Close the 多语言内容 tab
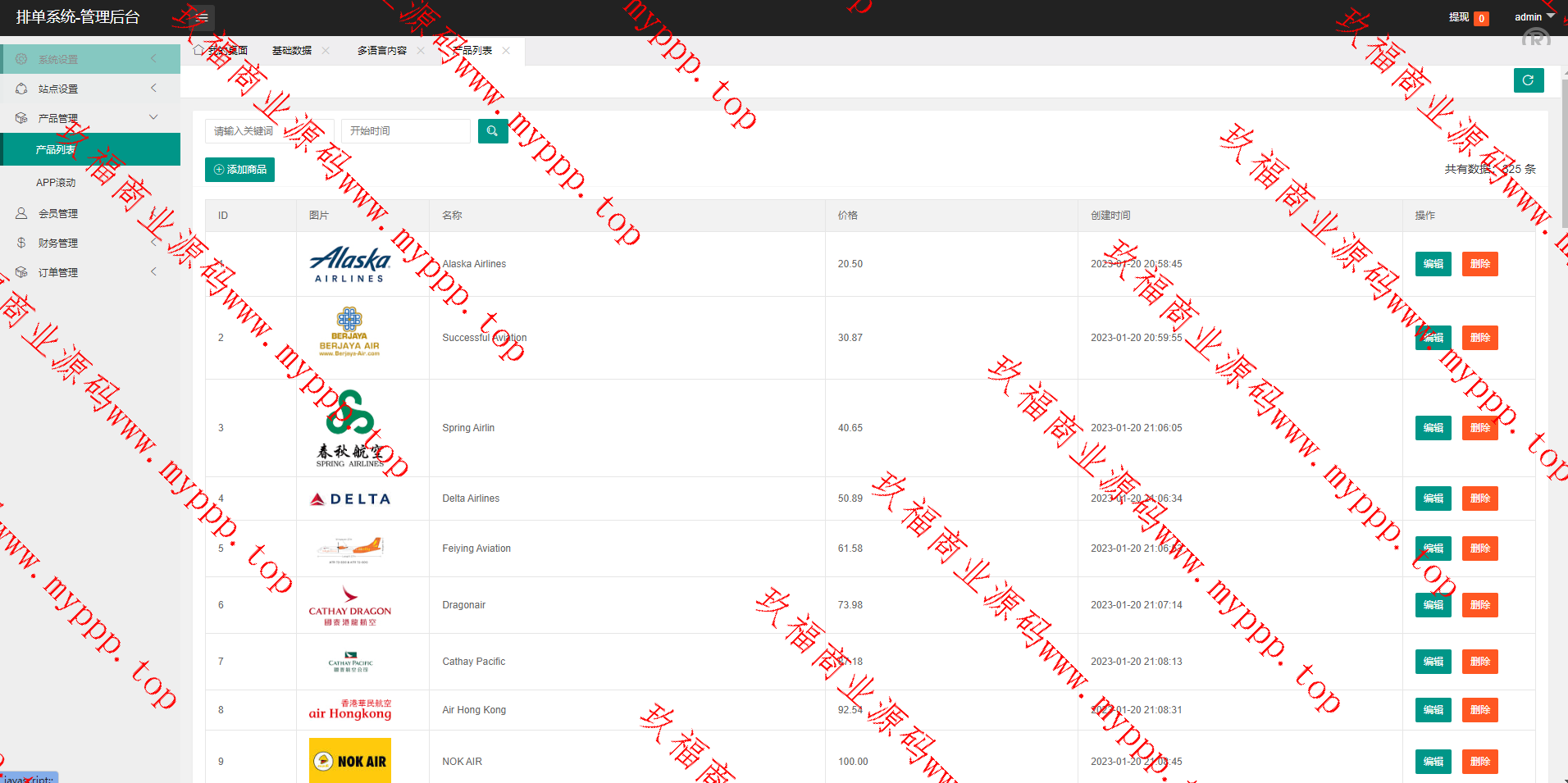This screenshot has width=1568, height=783. pos(421,51)
